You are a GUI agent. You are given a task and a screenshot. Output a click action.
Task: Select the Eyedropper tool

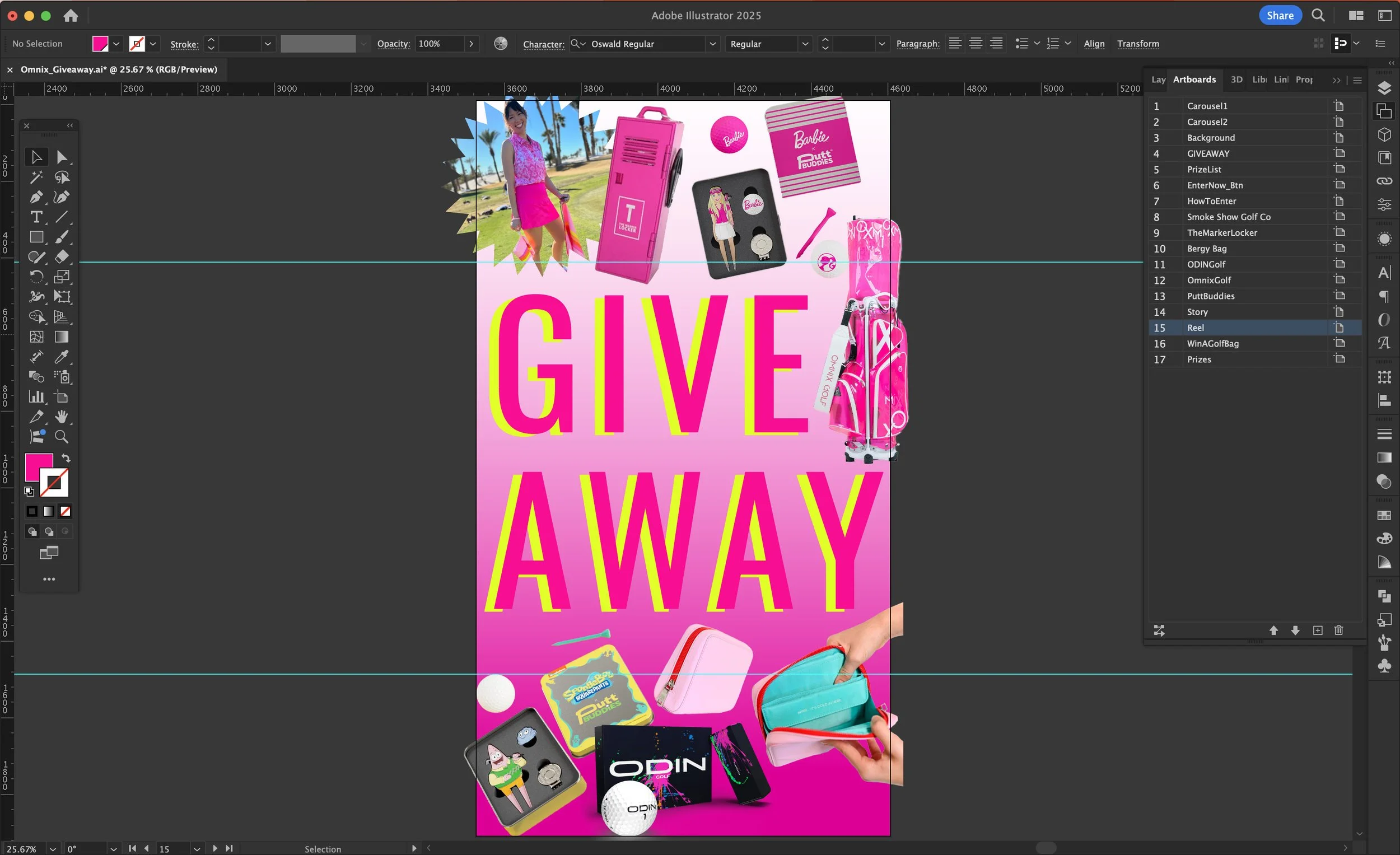[x=62, y=357]
